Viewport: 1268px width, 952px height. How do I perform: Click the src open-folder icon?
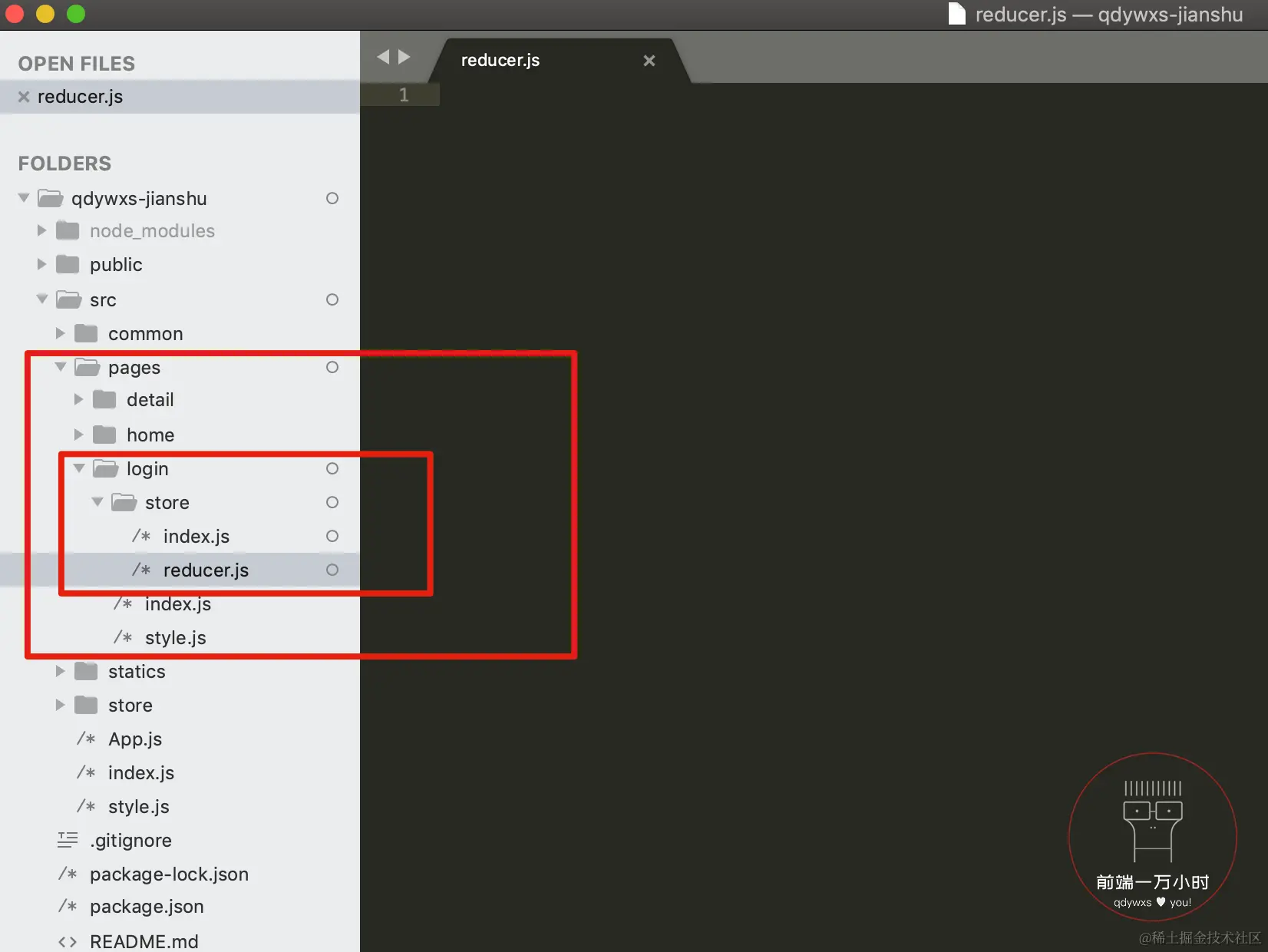coord(69,299)
